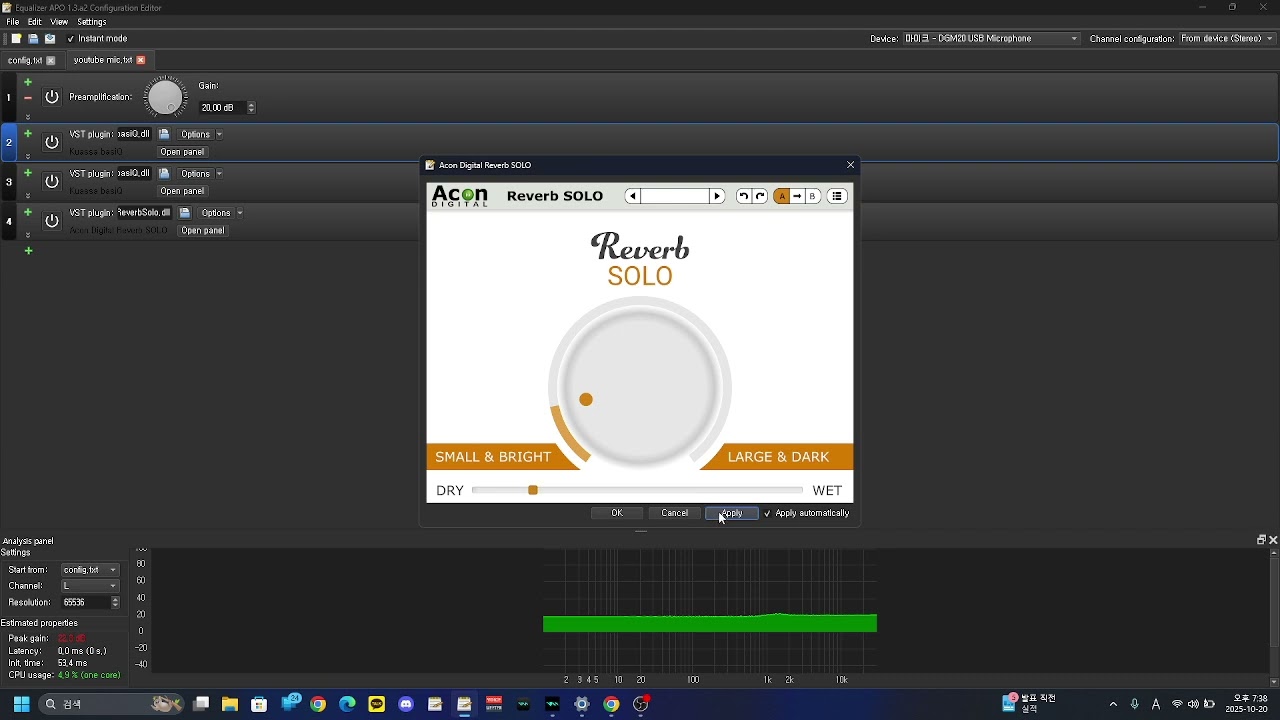Close the youtube mic.txt tab

tap(141, 61)
